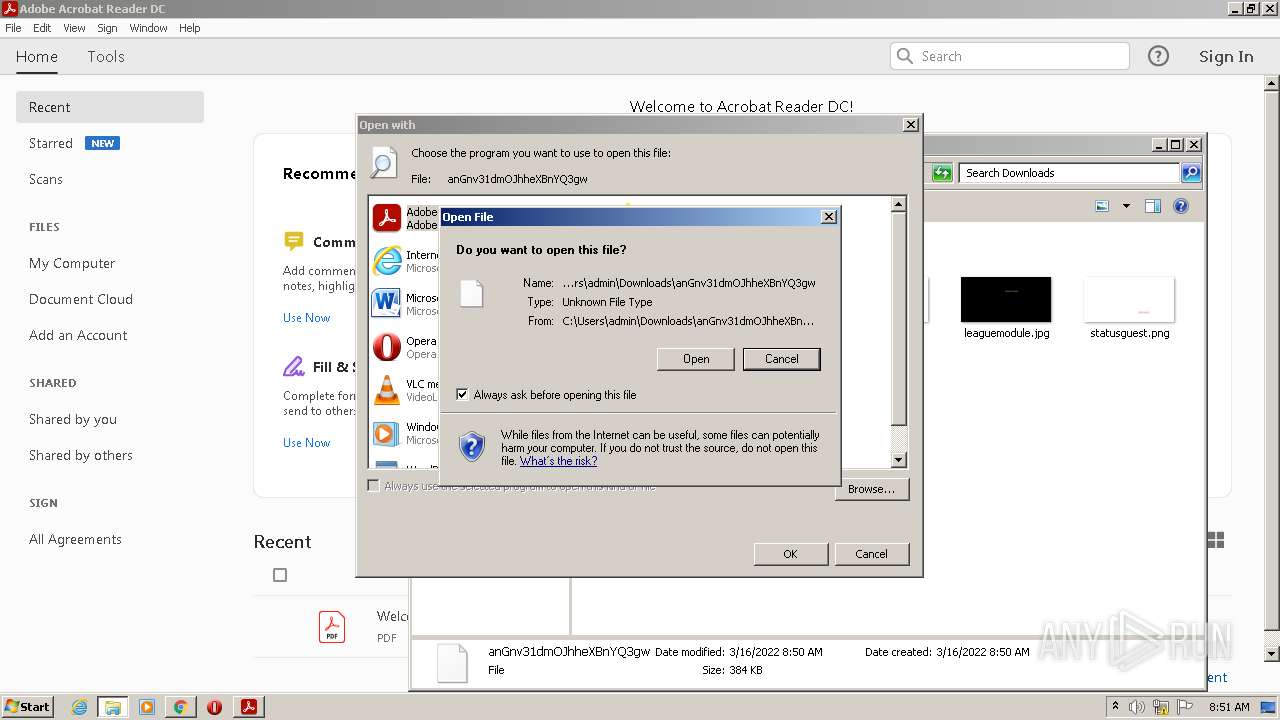Toggle the Recent list select-all checkbox

(x=280, y=575)
